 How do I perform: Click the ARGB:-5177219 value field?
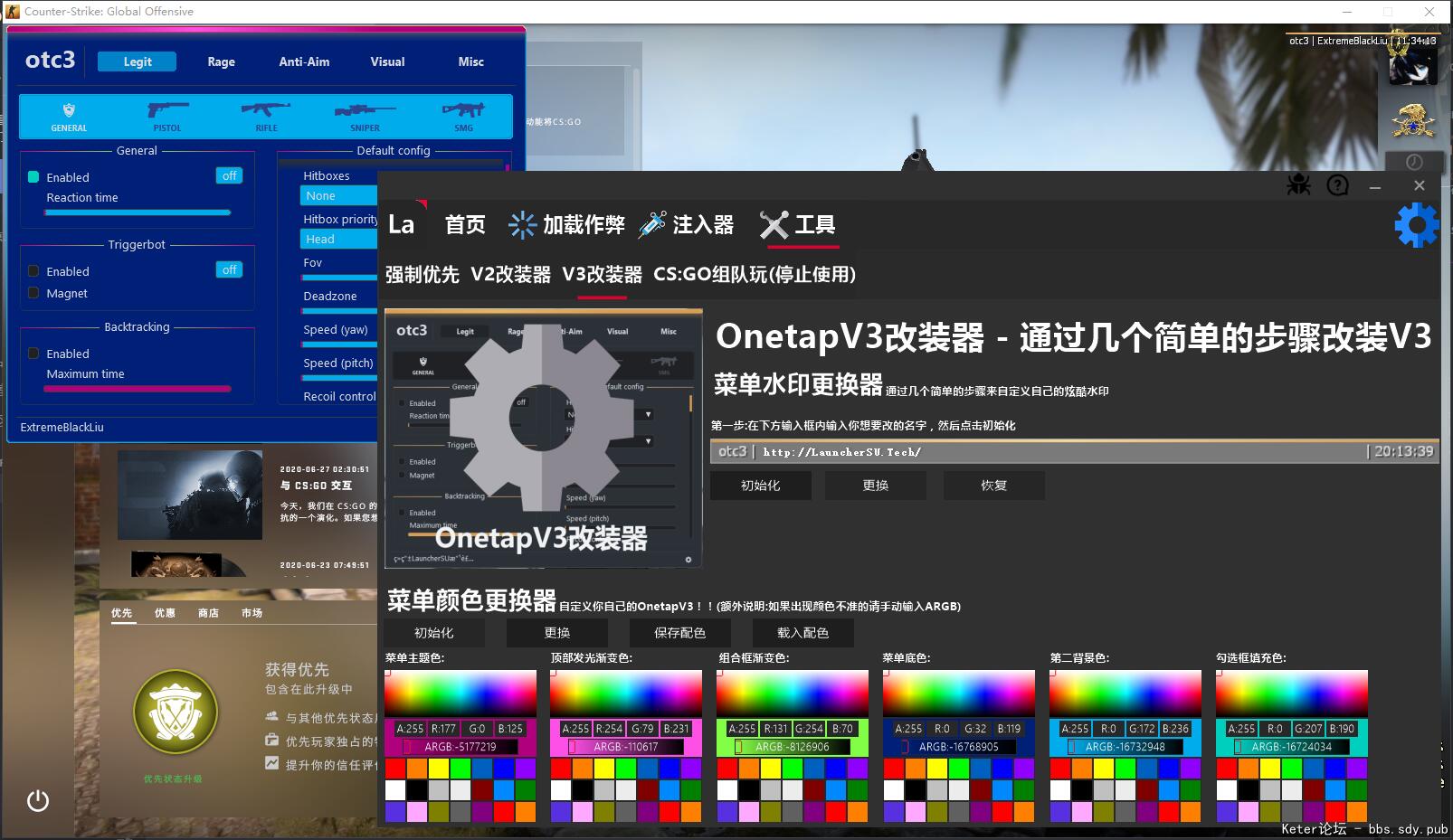coord(461,747)
